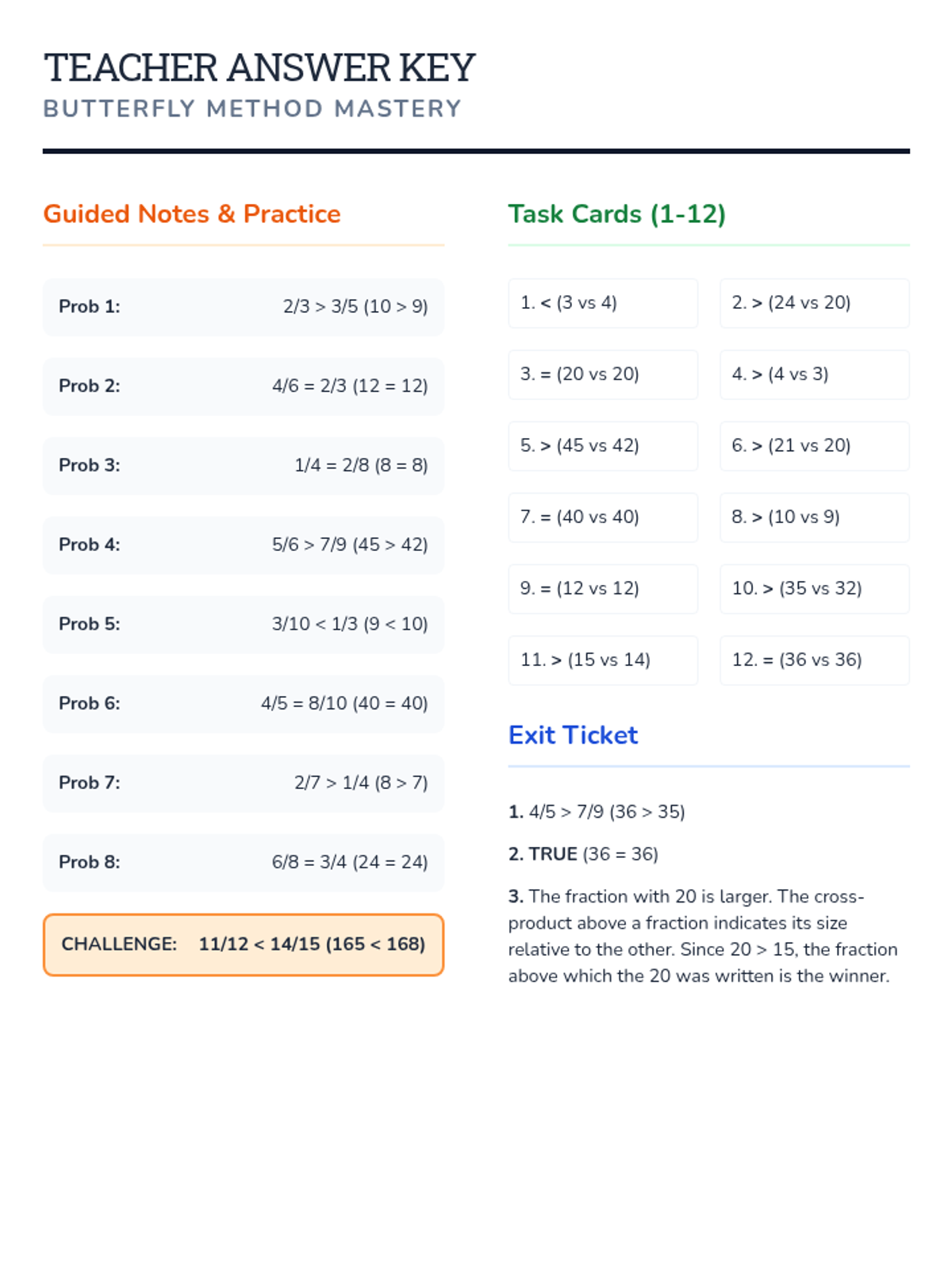Click the Guided Notes & Practice heading
This screenshot has height=1270, width=952.
click(192, 214)
